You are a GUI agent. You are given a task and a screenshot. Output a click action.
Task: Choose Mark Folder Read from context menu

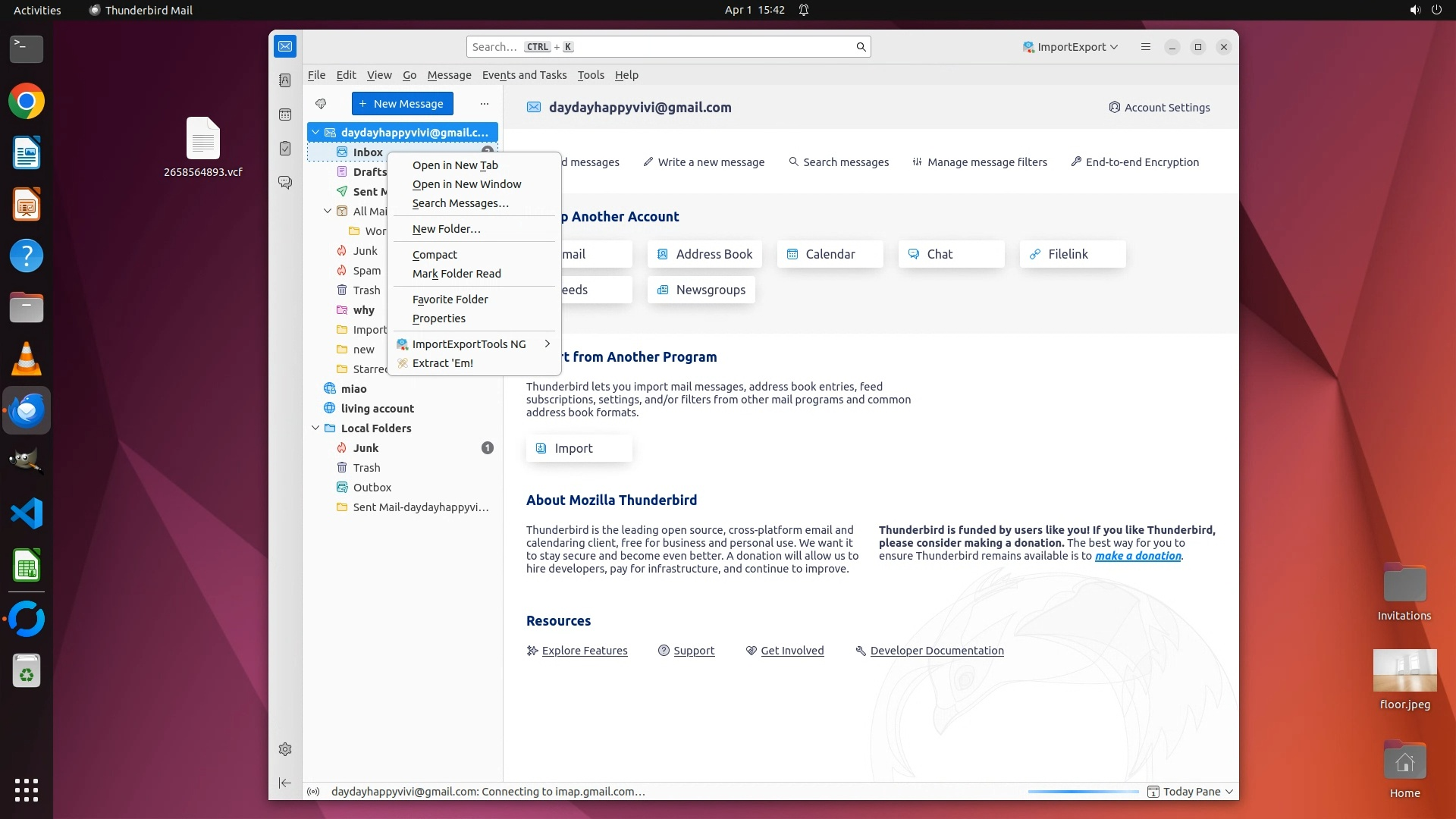457,274
